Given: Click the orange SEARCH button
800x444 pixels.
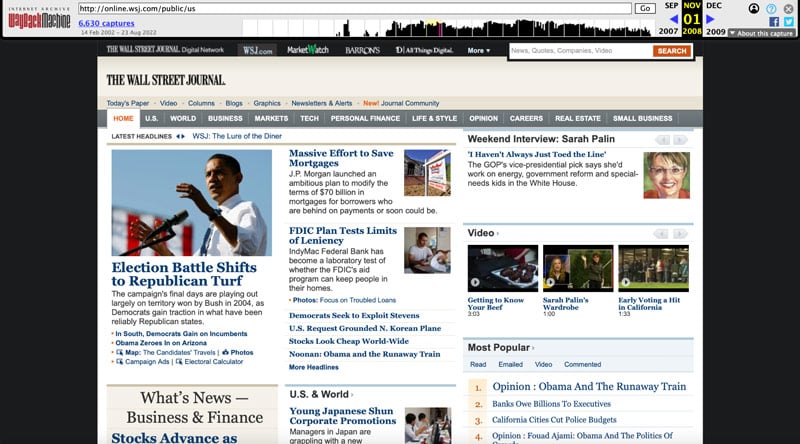Looking at the screenshot, I should point(672,51).
